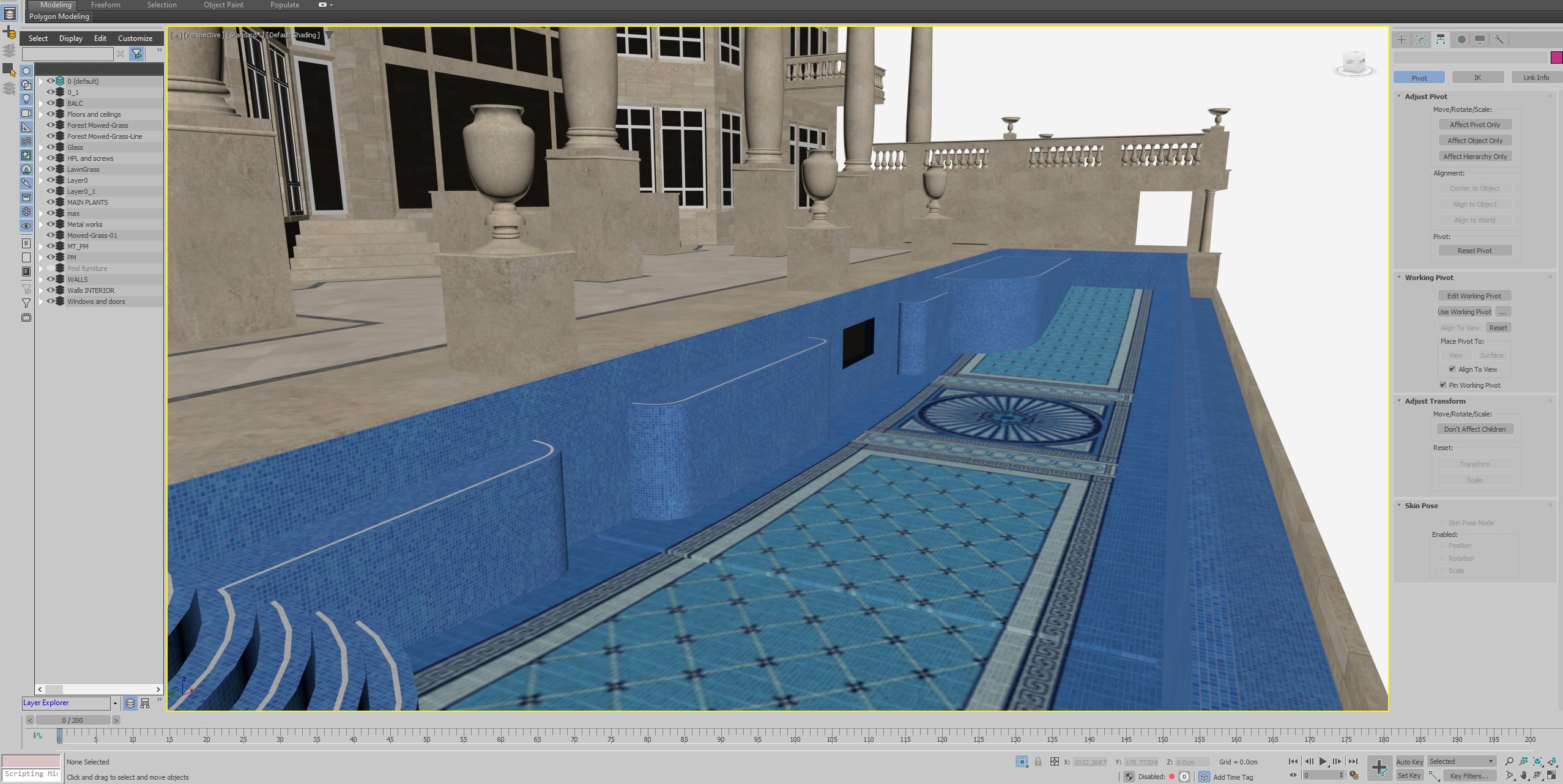Expand the HPL and screws layer
The width and height of the screenshot is (1563, 784).
point(41,158)
